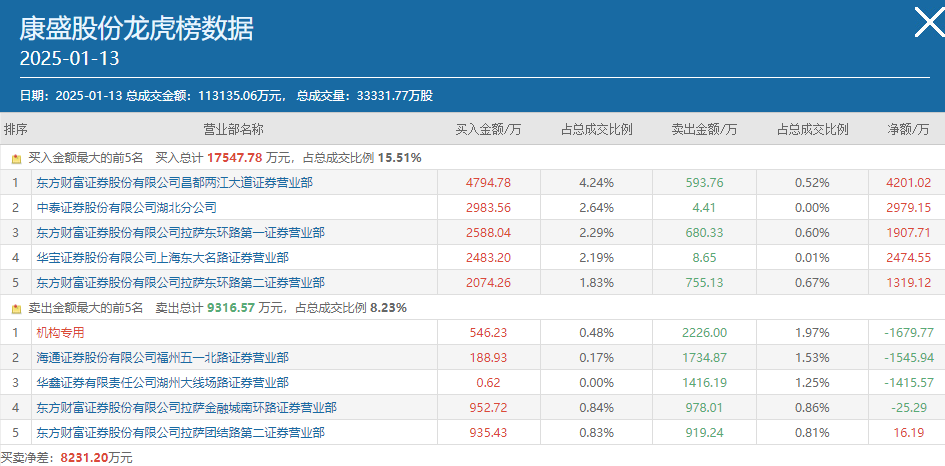Click percentage 4.24% in first row

point(597,183)
